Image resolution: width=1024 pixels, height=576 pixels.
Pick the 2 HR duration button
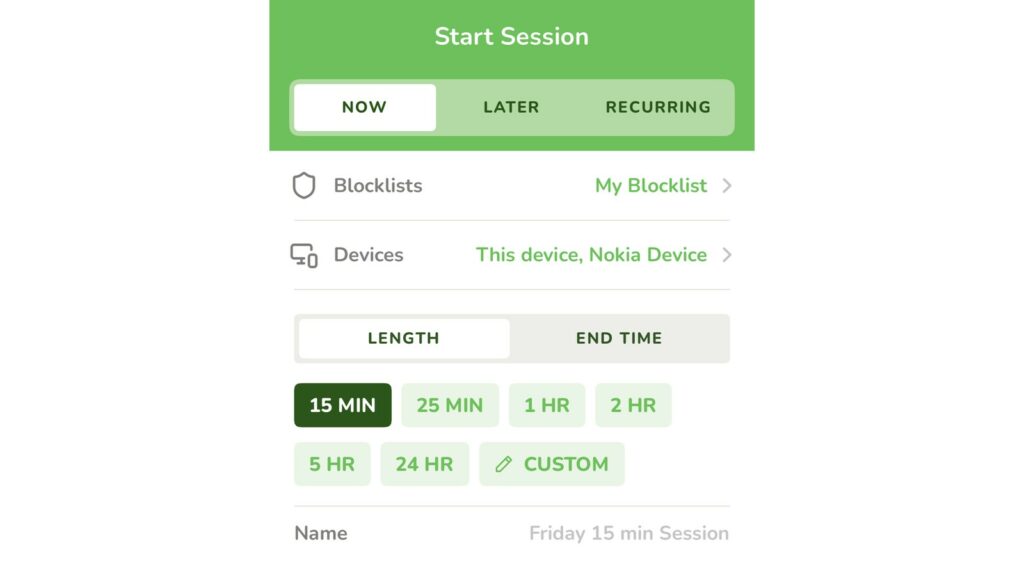633,405
